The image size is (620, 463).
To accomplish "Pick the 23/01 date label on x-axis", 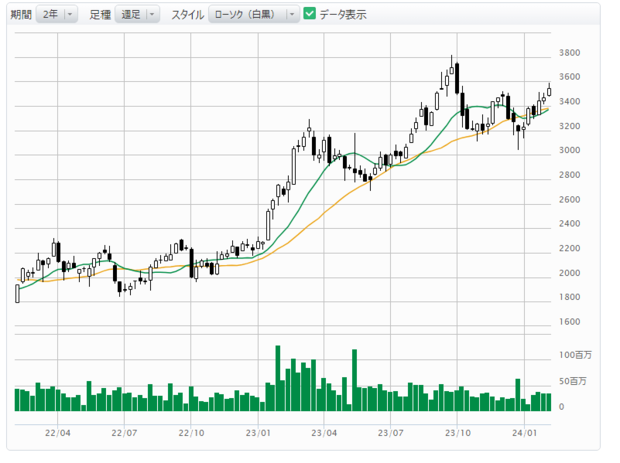I will [258, 433].
